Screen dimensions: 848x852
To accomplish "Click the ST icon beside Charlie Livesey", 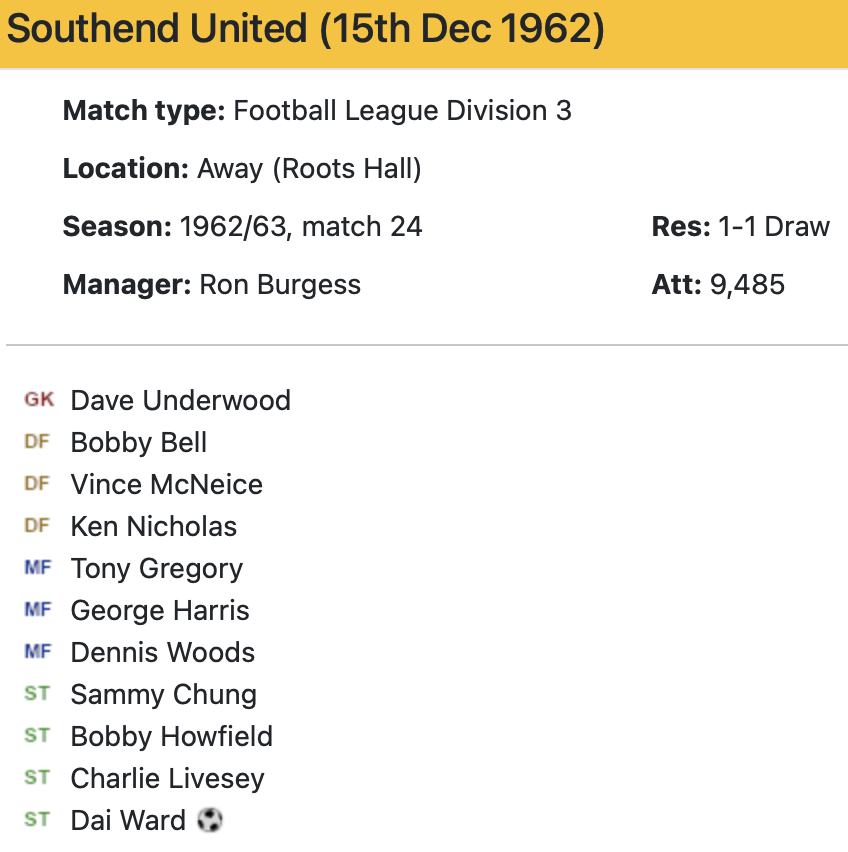I will point(37,778).
